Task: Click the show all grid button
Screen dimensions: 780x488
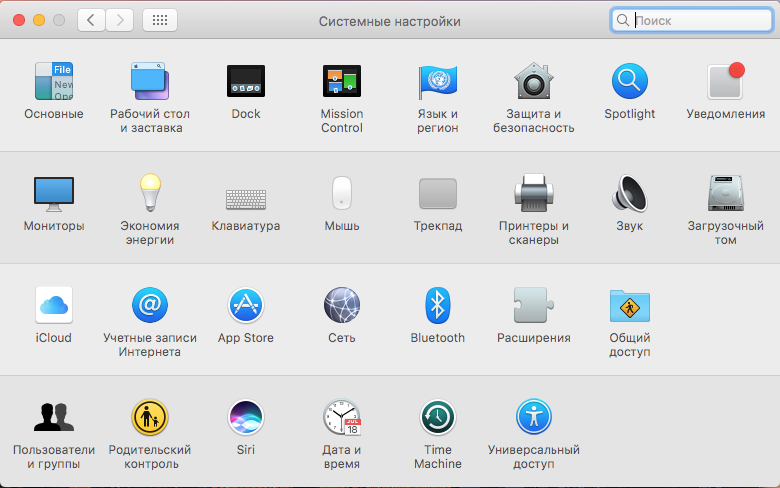Action: (160, 20)
